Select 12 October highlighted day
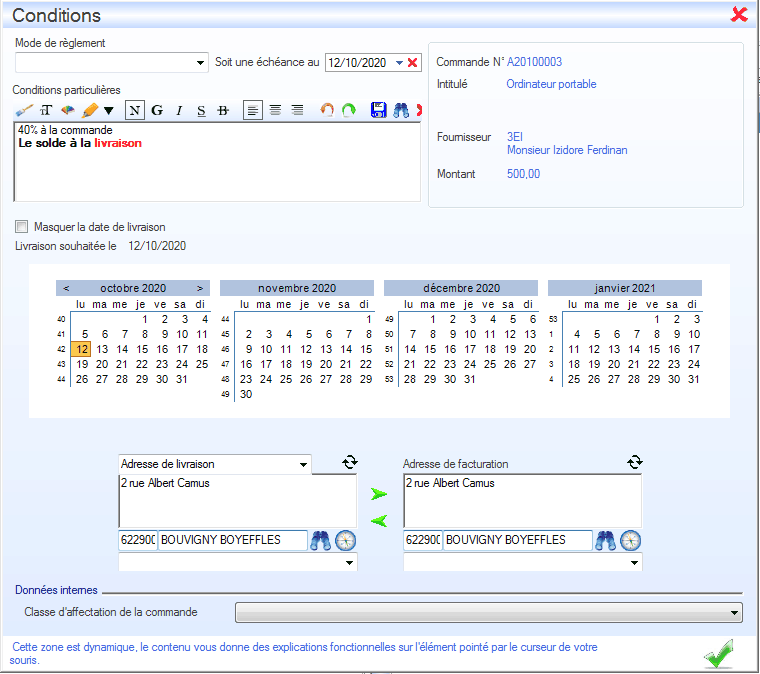760x674 pixels. [x=81, y=349]
